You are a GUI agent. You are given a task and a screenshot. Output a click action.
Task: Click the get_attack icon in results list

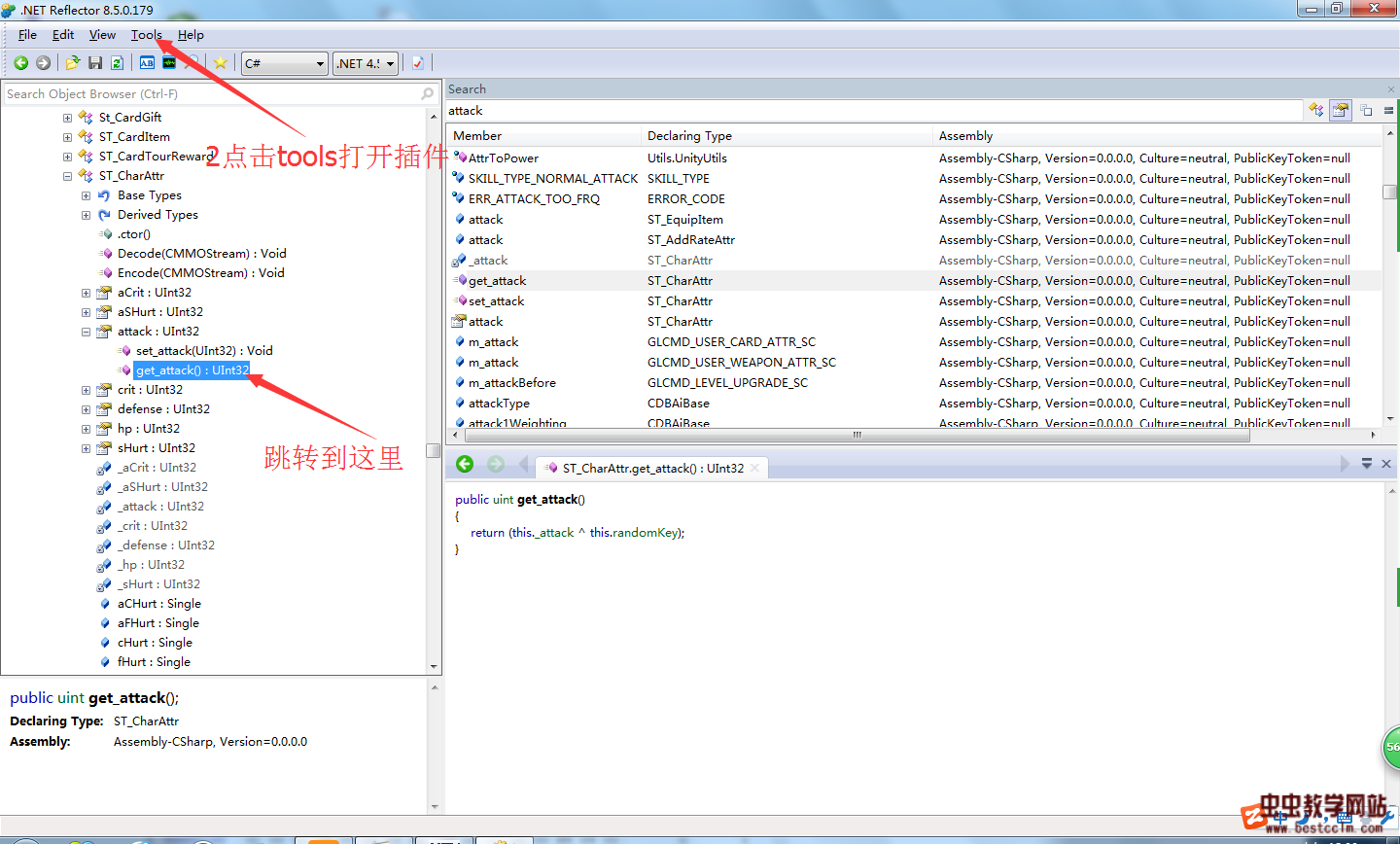click(460, 281)
